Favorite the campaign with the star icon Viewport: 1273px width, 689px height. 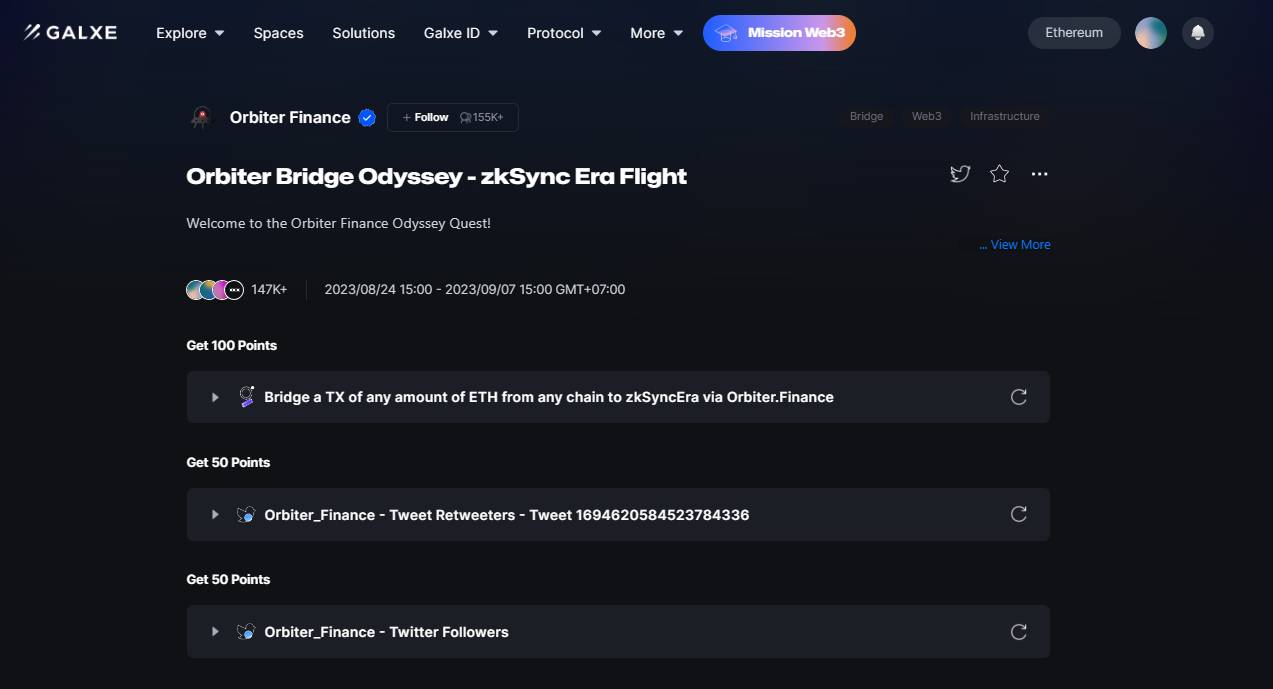coord(999,174)
